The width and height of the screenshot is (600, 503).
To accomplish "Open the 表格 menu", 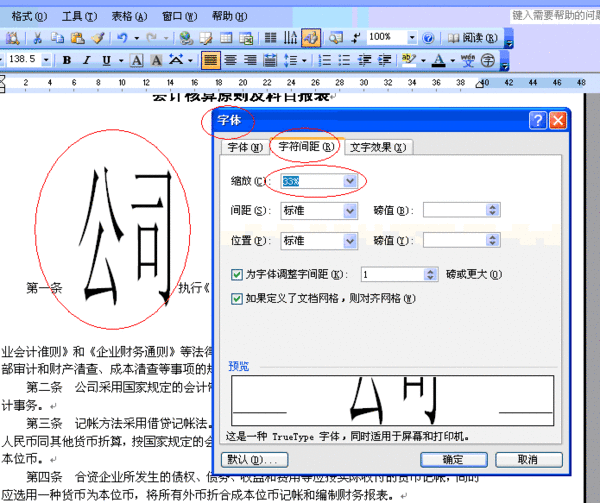I will [129, 16].
